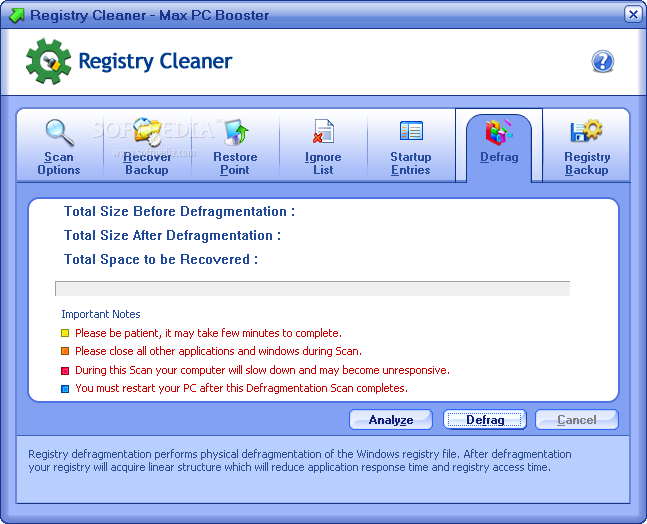This screenshot has height=524, width=647.
Task: Click the Restore Point monitor icon
Action: [236, 132]
